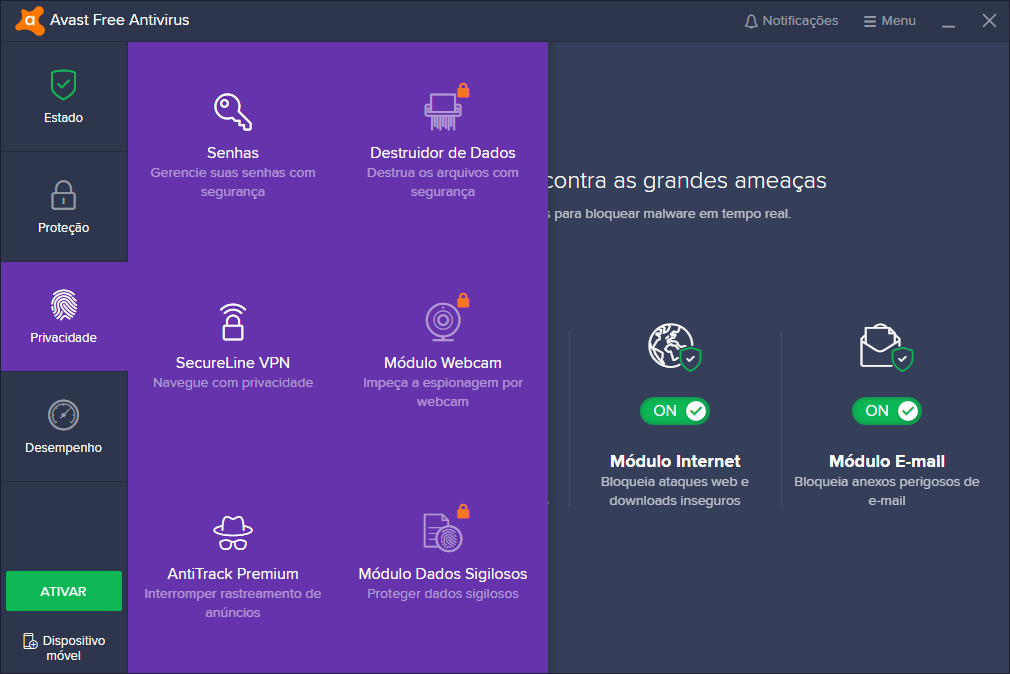Screen dimensions: 1010x674
Task: Click 'para bloquear malware em tempo real' text
Action: pyautogui.click(x=672, y=214)
